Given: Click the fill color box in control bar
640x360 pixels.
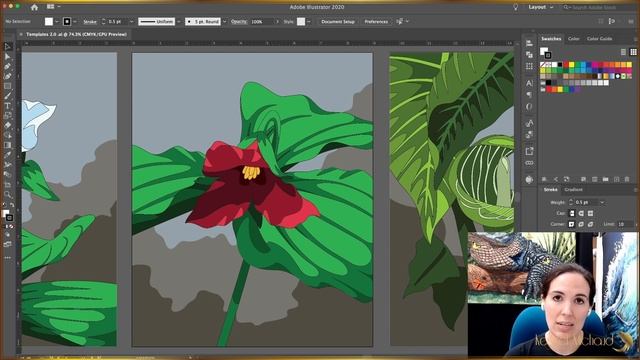Looking at the screenshot, I should pyautogui.click(x=49, y=22).
